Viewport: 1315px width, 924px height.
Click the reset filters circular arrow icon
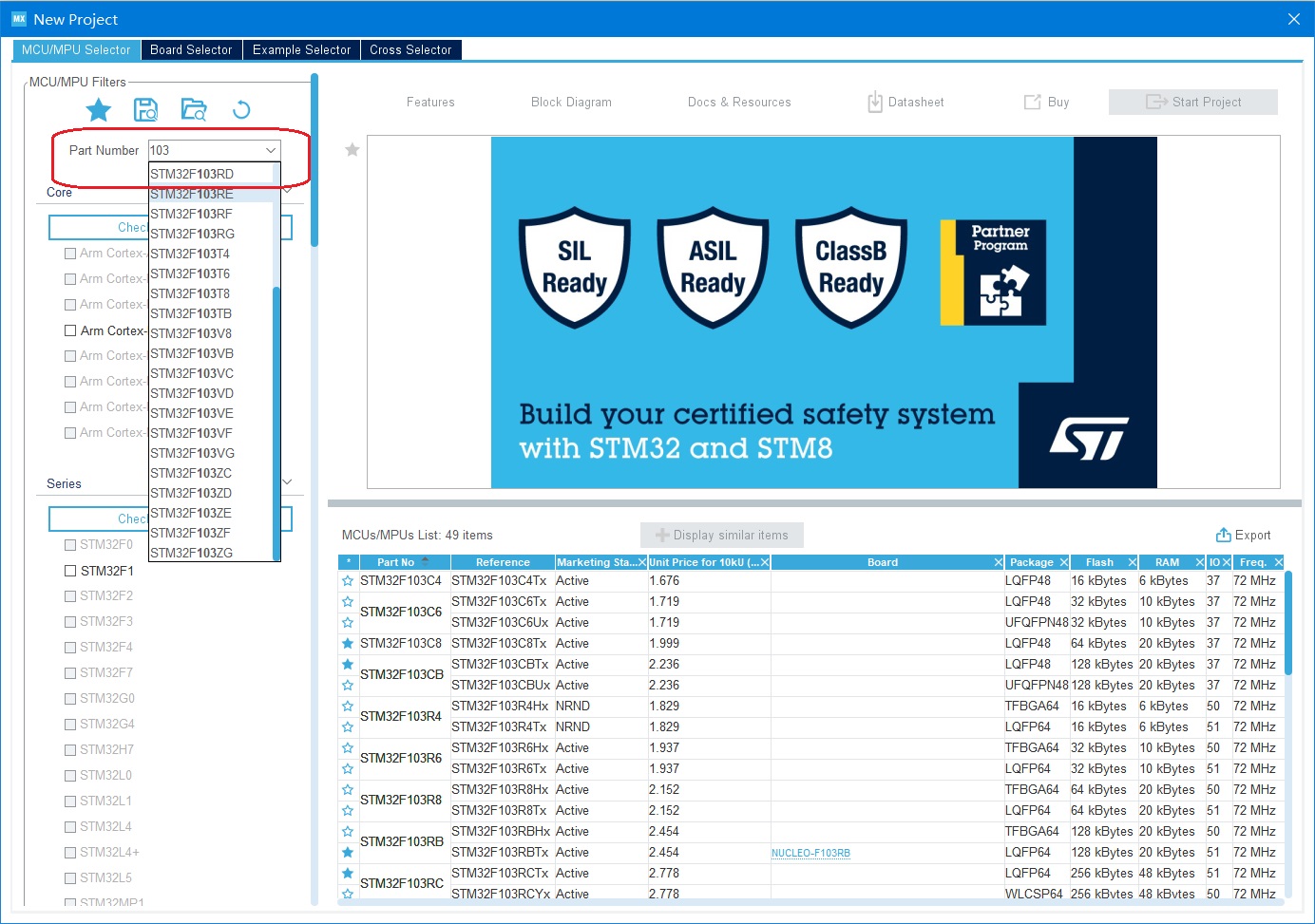pyautogui.click(x=241, y=110)
